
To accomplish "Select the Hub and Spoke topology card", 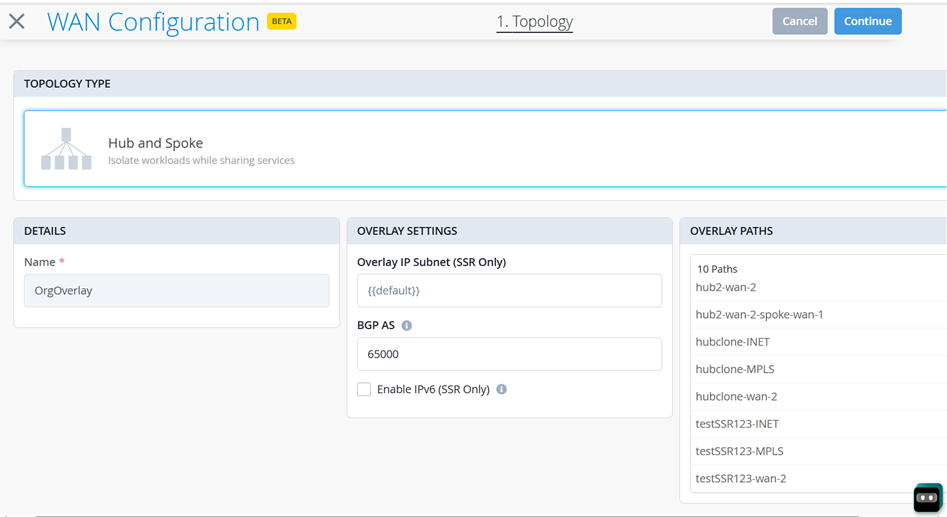I will point(485,149).
